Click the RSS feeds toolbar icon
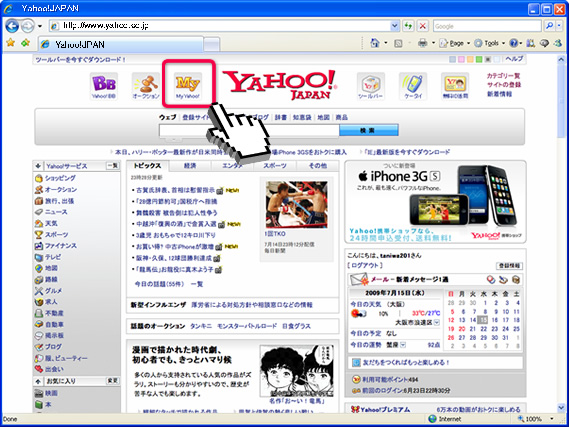The image size is (569, 427). pos(398,43)
